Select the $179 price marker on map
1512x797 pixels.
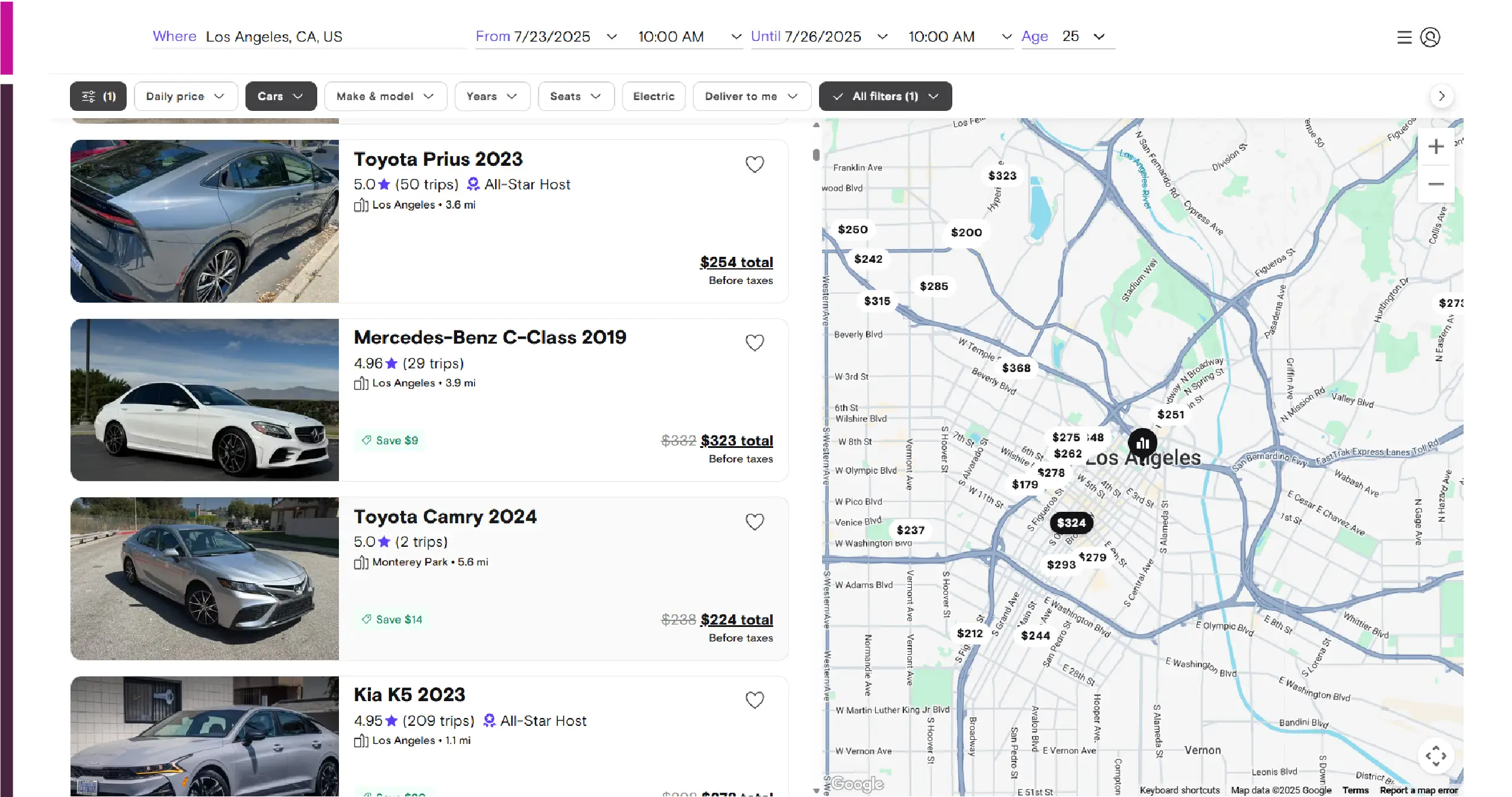point(1025,484)
